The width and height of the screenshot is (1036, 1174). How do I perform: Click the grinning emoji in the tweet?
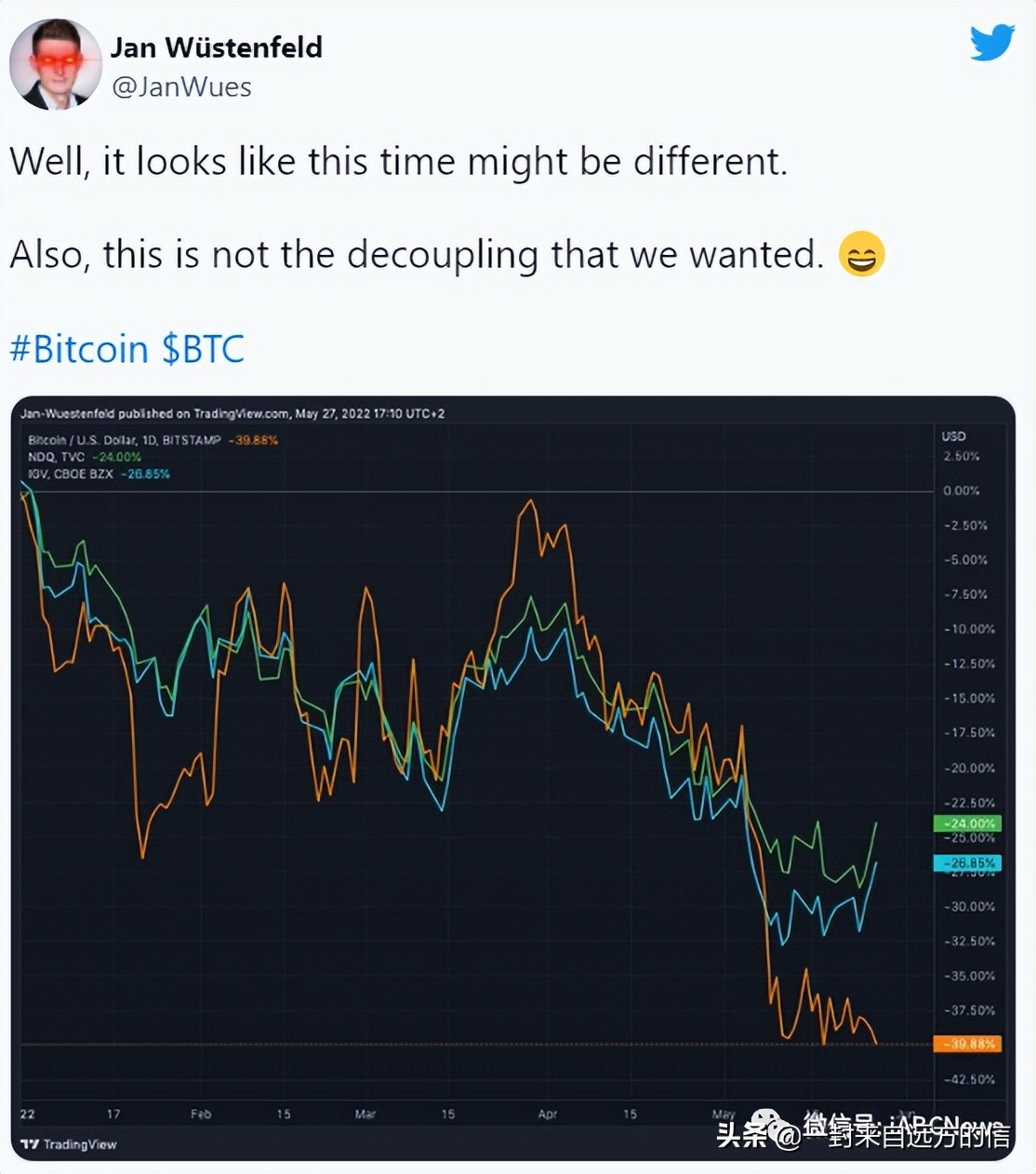pyautogui.click(x=861, y=254)
